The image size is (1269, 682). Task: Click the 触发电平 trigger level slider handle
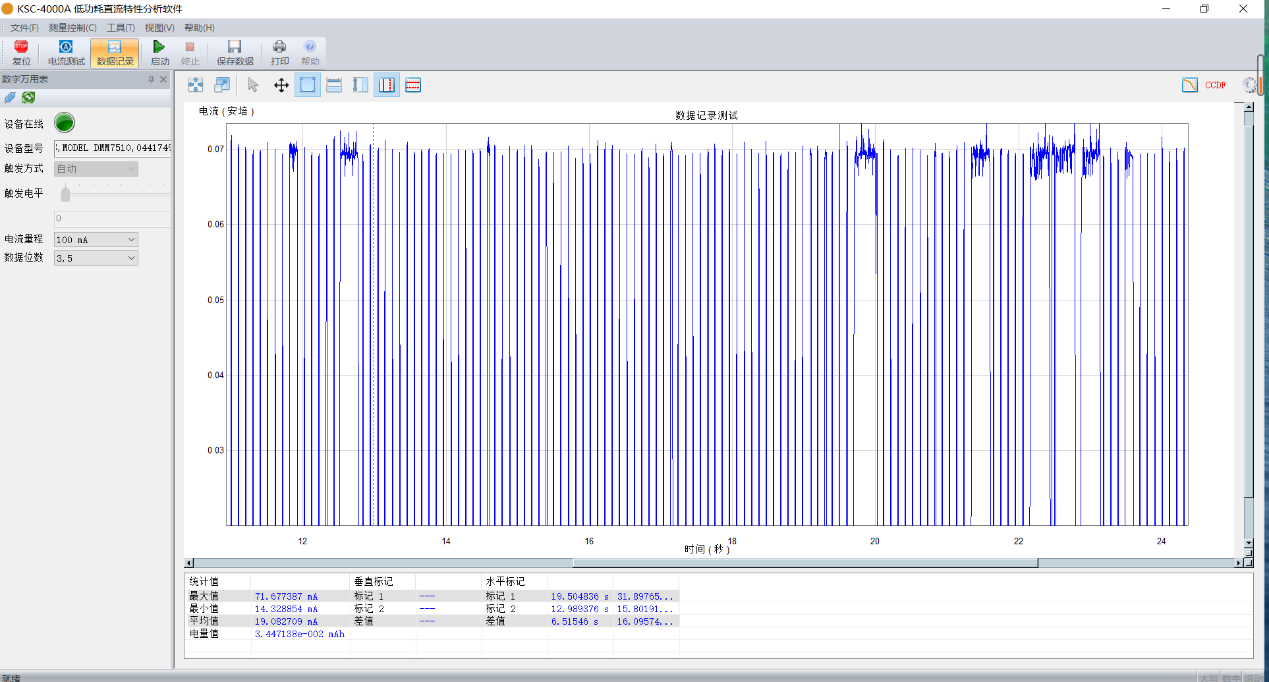coord(65,194)
